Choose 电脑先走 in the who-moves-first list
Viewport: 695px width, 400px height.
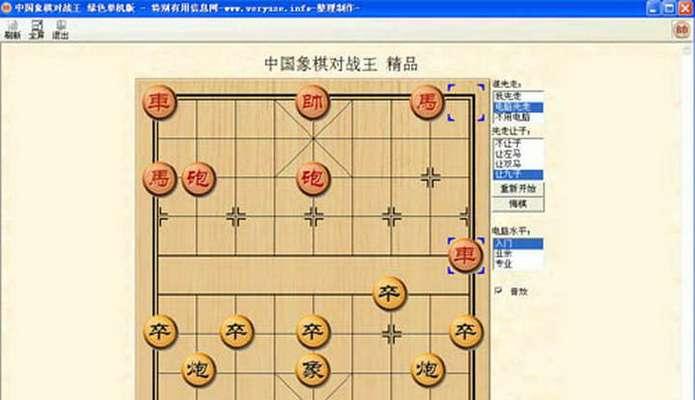tap(518, 107)
